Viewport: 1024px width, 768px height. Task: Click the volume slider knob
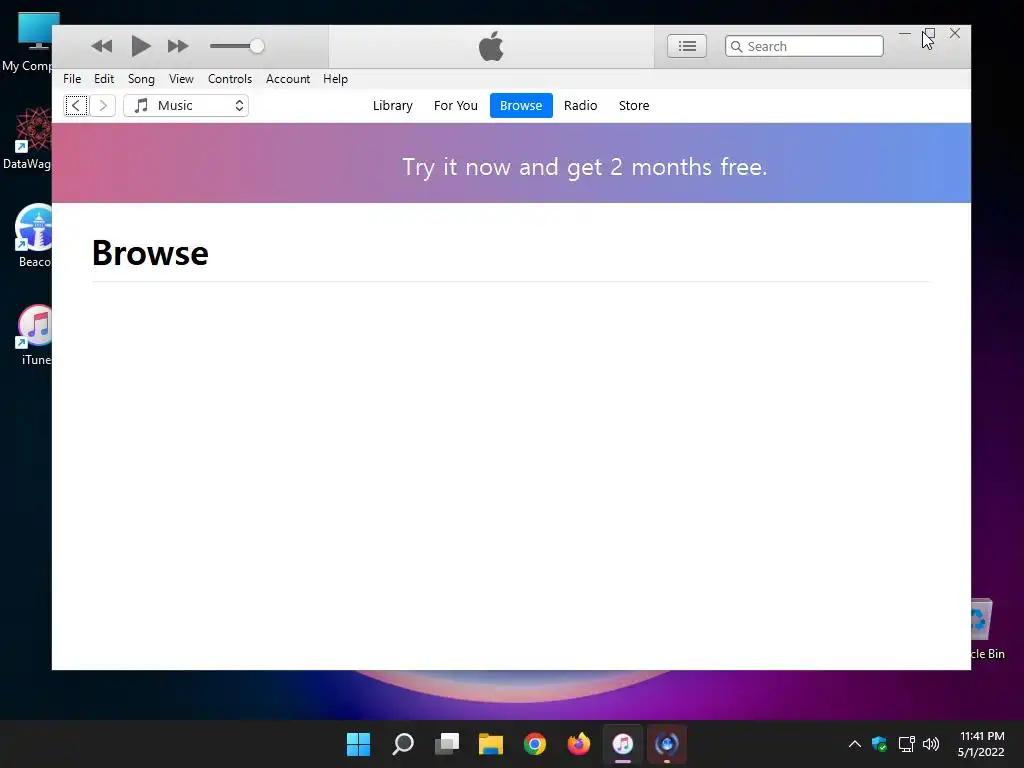click(257, 46)
